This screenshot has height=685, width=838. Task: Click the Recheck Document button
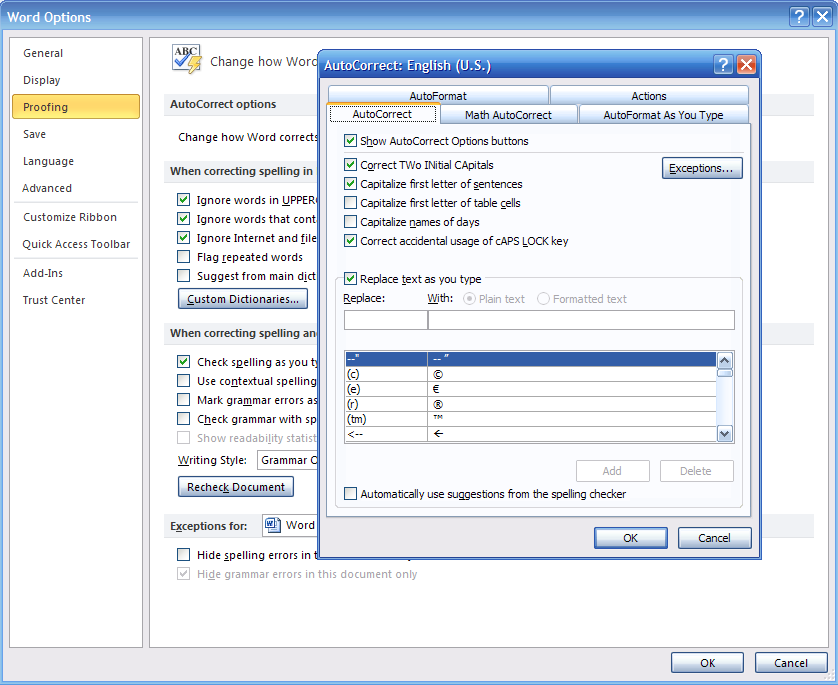pos(236,487)
